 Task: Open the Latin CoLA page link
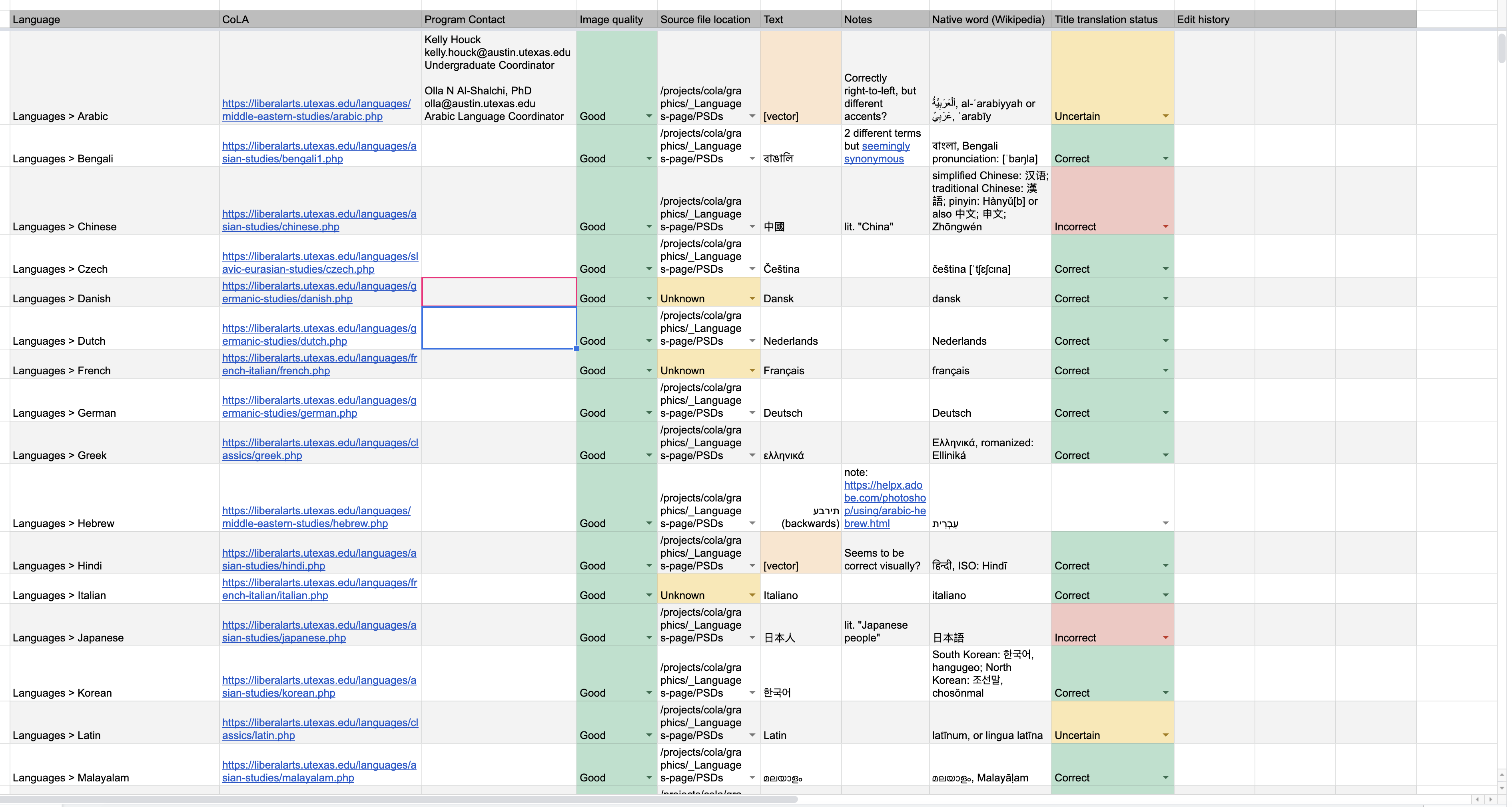[x=320, y=729]
